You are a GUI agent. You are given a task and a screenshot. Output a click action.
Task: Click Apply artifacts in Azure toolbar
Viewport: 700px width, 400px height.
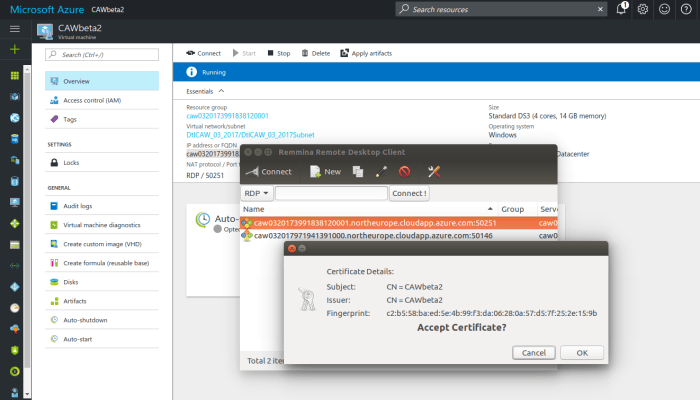tap(366, 53)
